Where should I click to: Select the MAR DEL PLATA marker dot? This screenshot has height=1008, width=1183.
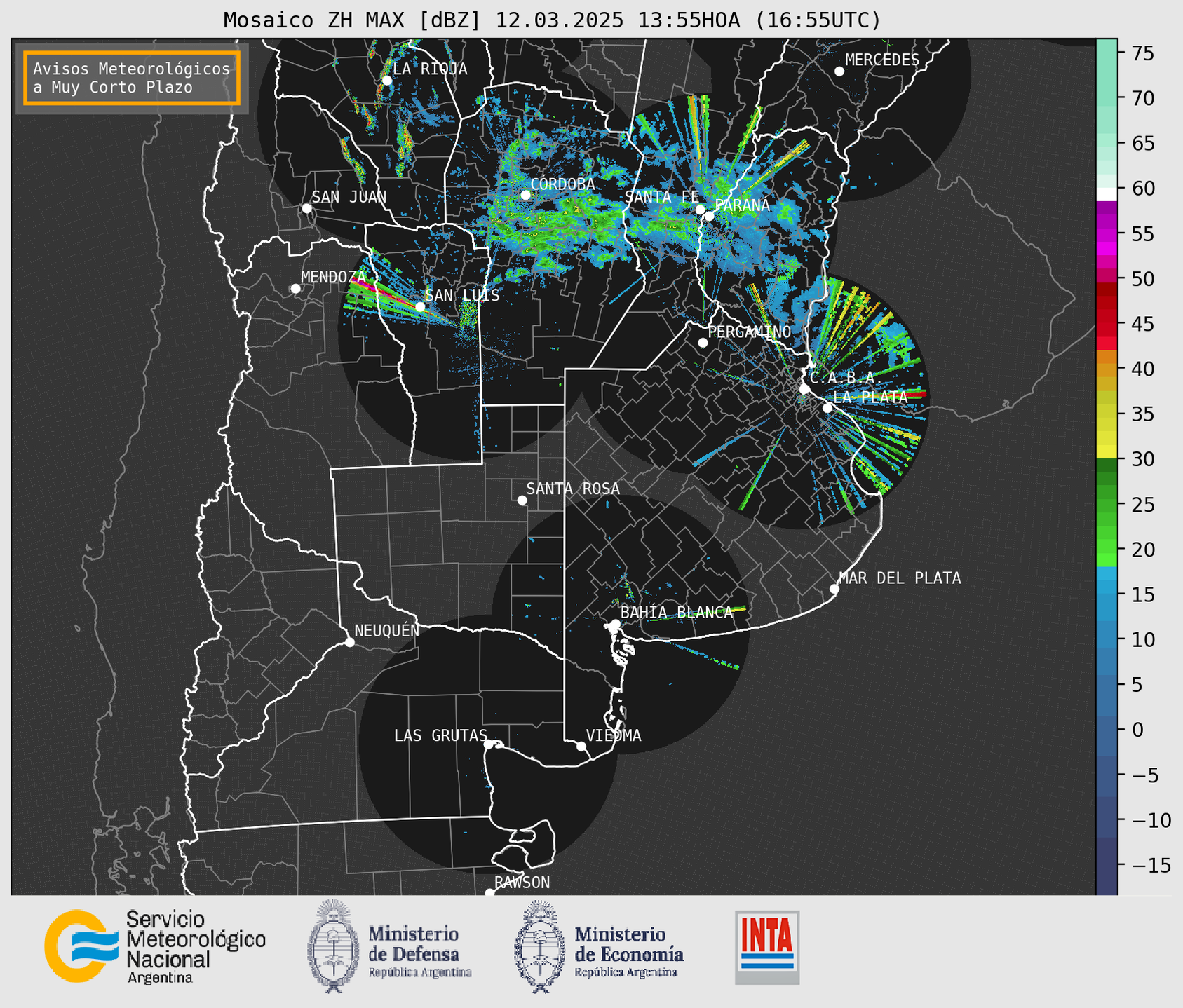(x=834, y=589)
